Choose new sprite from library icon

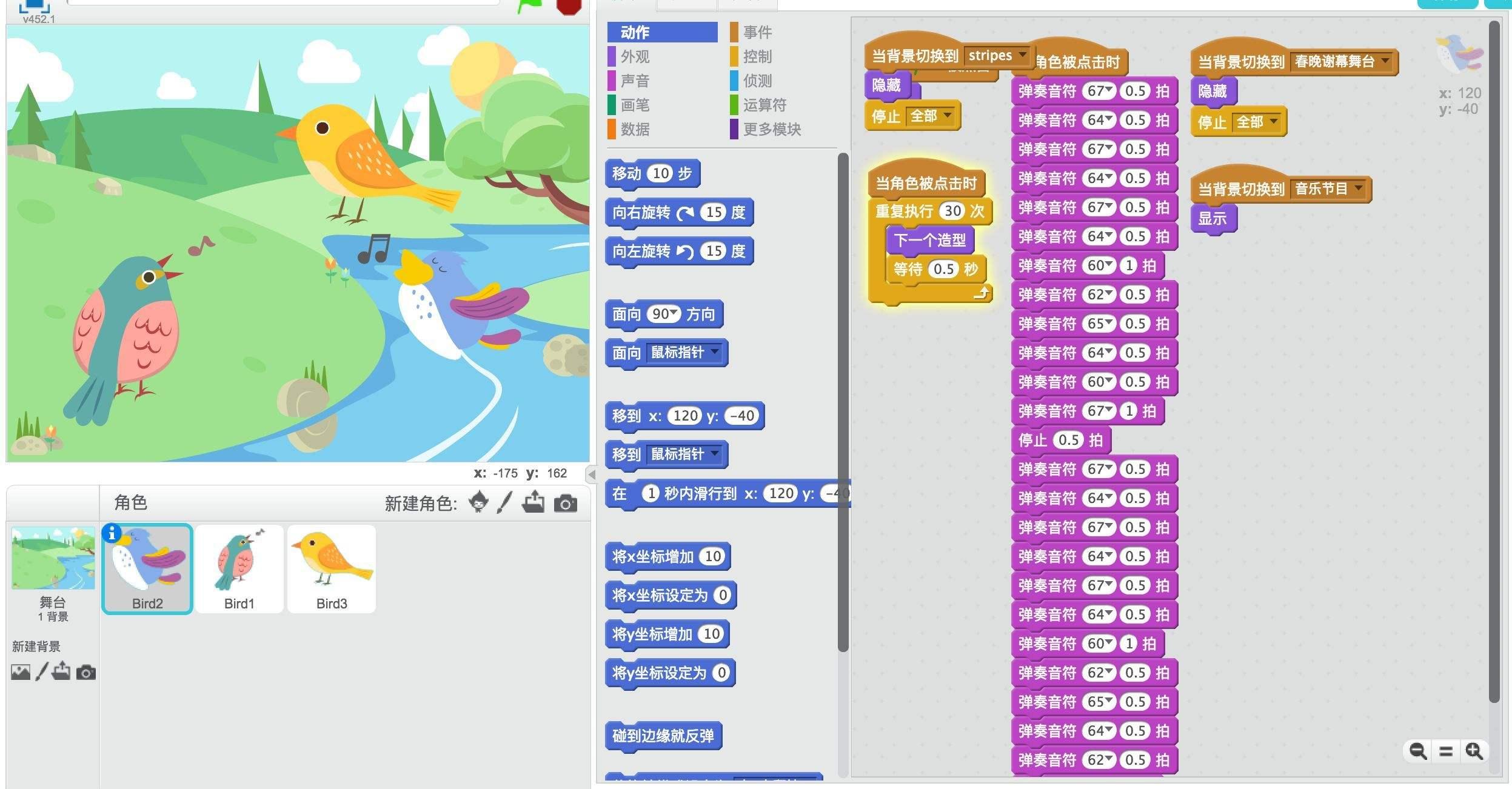(479, 502)
